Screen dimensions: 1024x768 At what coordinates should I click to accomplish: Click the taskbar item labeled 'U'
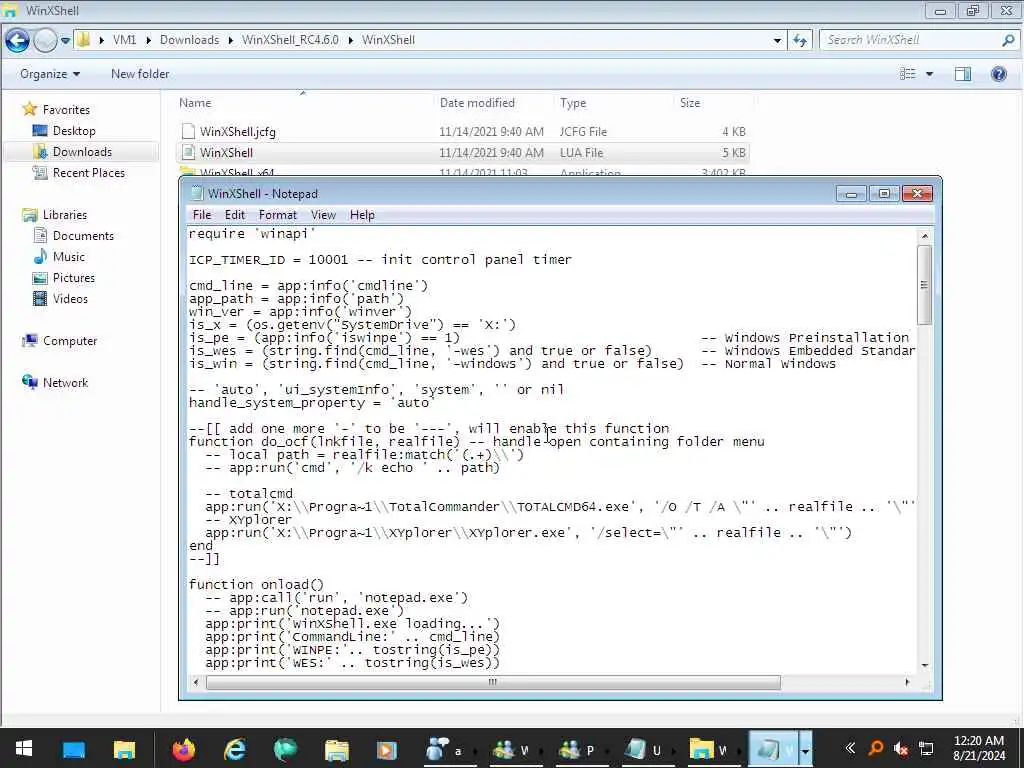coord(648,750)
